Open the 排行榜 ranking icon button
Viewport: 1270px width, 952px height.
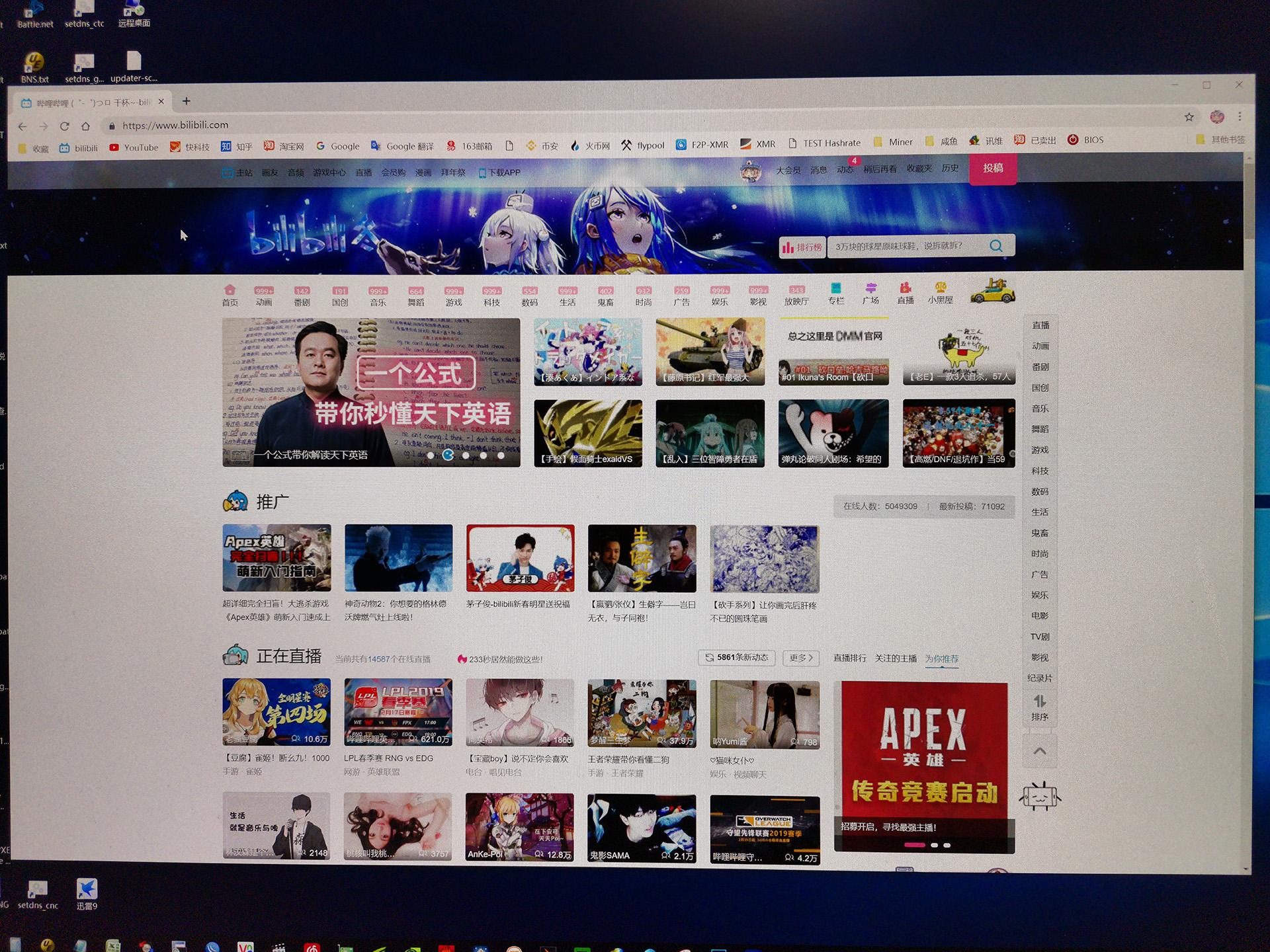pos(802,247)
